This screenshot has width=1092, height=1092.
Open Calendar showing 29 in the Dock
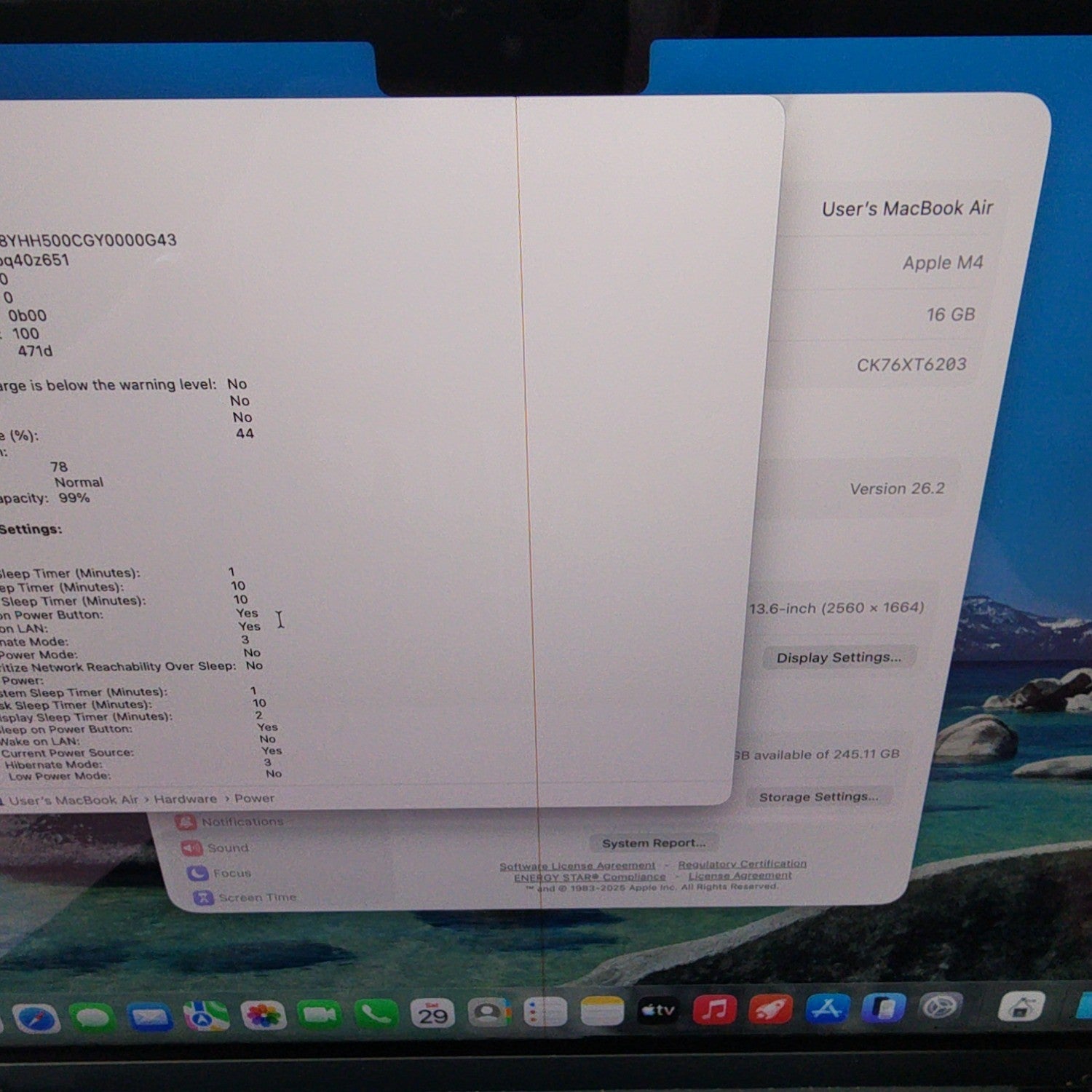point(433,1013)
